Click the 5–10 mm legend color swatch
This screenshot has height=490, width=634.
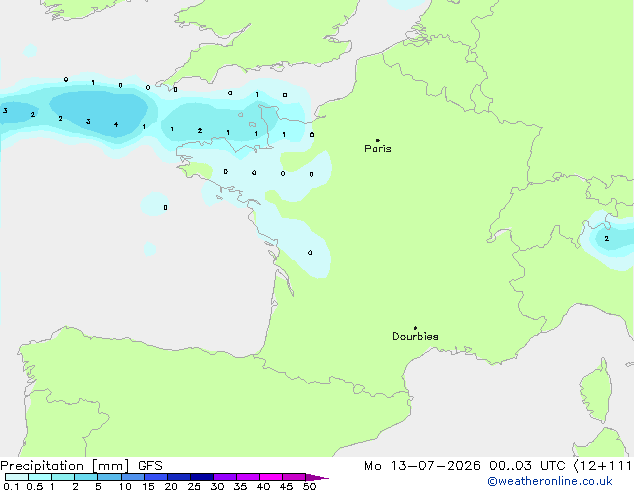pyautogui.click(x=109, y=477)
